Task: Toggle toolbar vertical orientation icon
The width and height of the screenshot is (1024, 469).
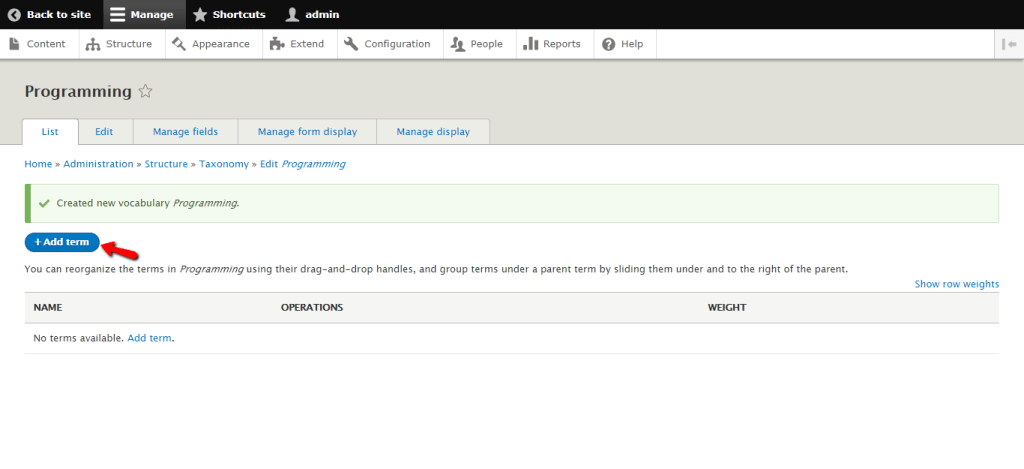Action: click(x=1009, y=44)
